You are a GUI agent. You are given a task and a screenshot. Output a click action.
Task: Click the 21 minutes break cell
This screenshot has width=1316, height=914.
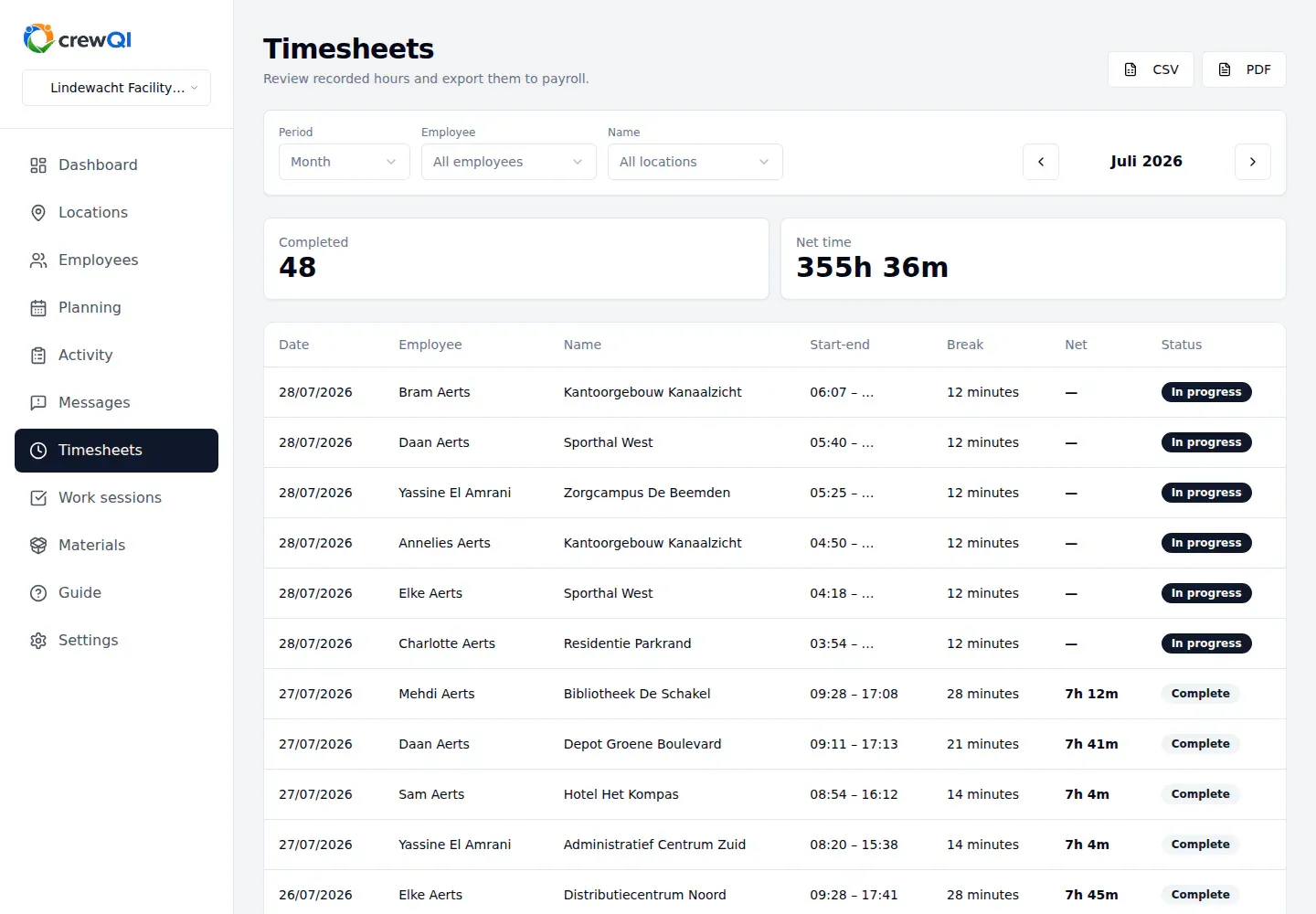click(982, 744)
